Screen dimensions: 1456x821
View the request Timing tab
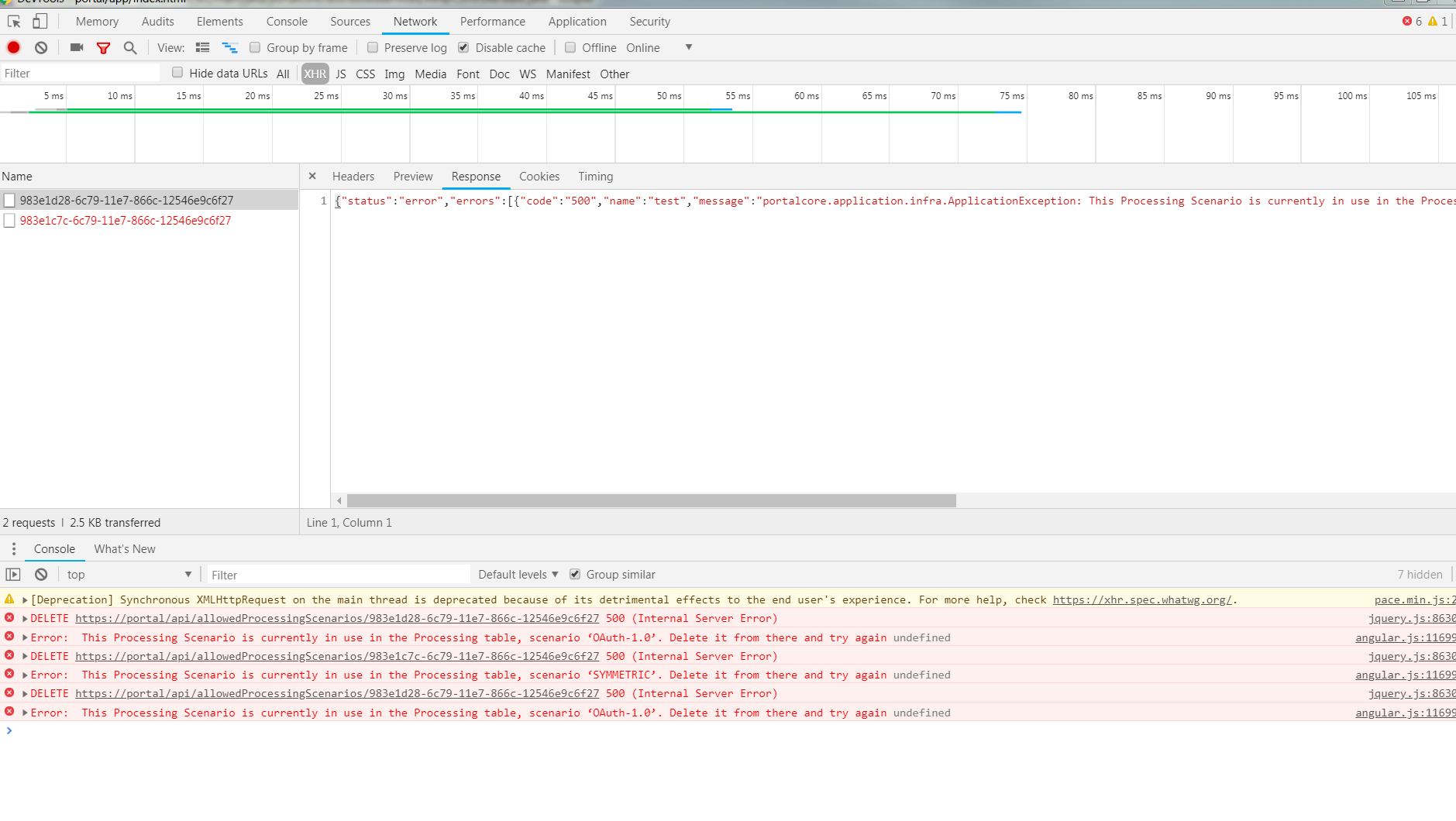tap(596, 177)
